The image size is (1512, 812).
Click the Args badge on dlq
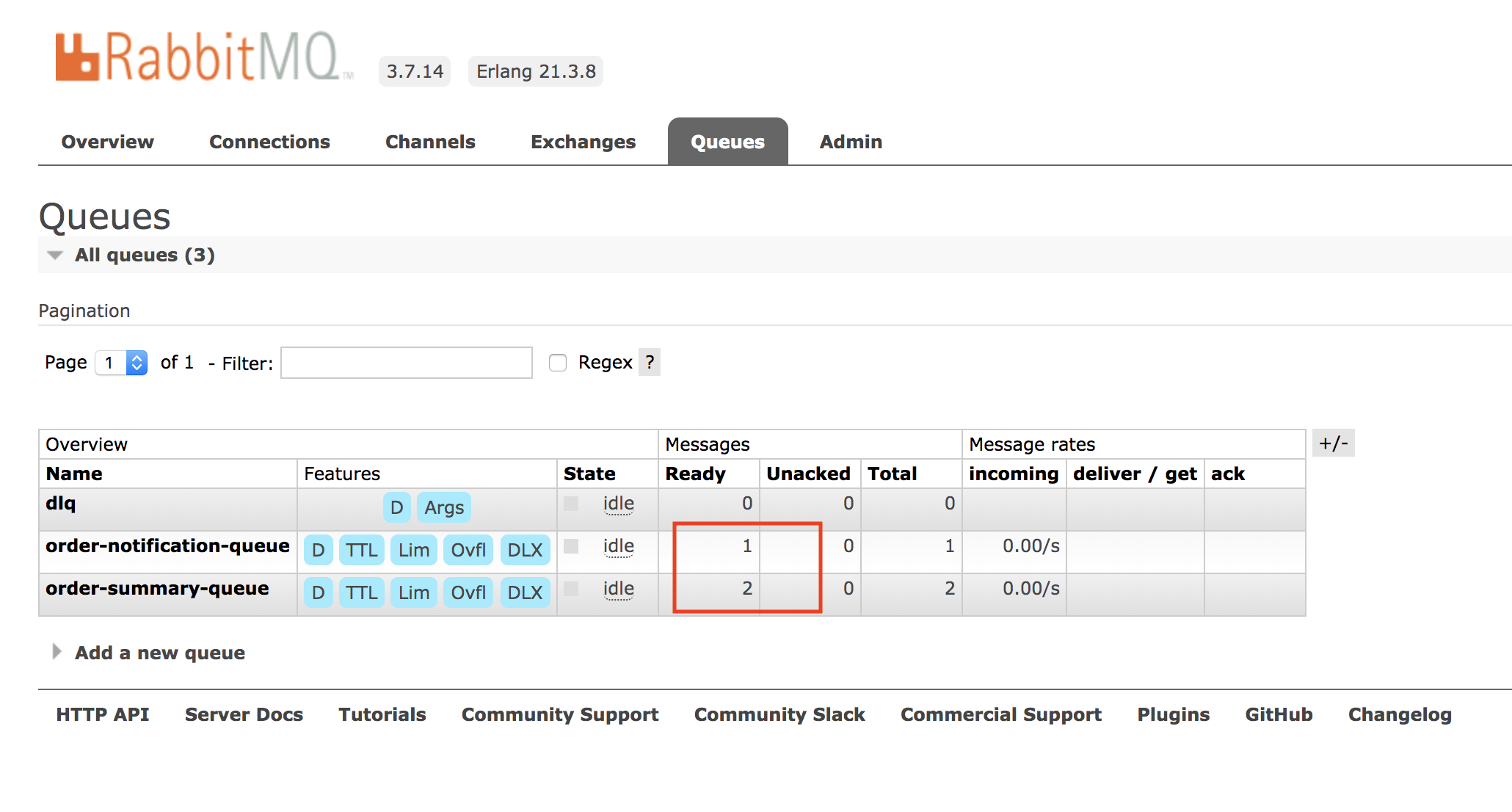pyautogui.click(x=444, y=507)
